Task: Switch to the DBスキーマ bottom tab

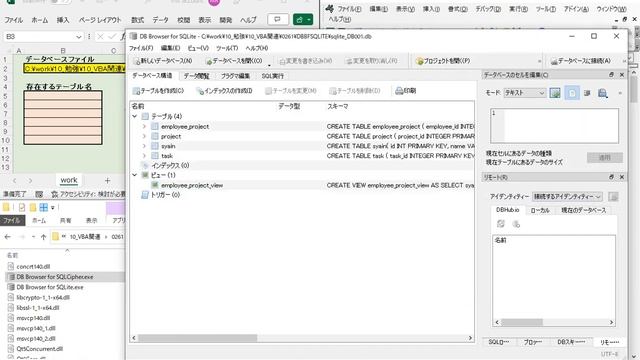Action: click(571, 342)
